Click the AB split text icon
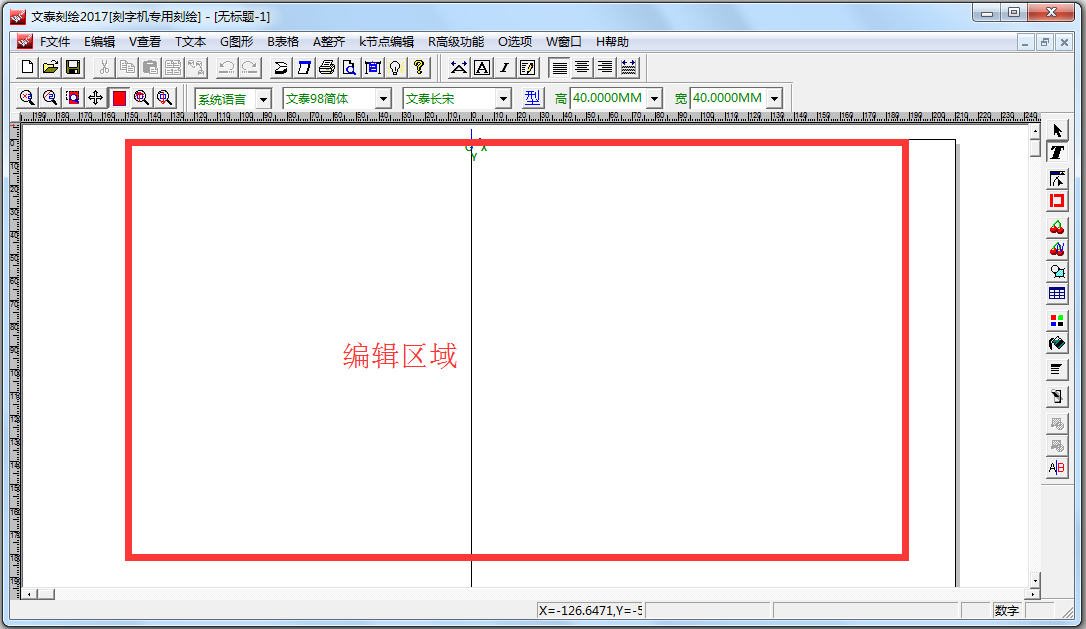The width and height of the screenshot is (1086, 629). tap(1057, 468)
